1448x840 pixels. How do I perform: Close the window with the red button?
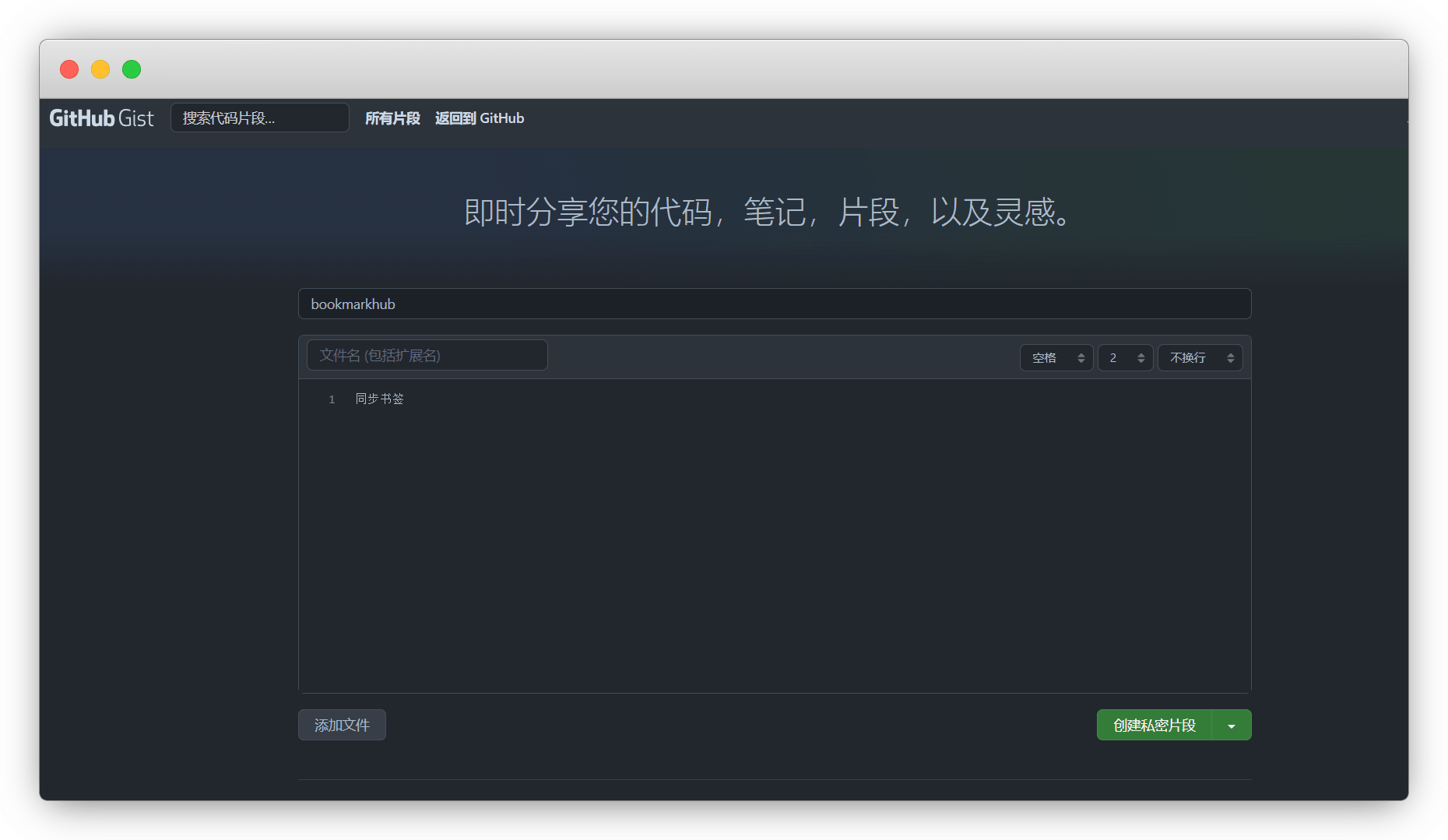pyautogui.click(x=69, y=69)
